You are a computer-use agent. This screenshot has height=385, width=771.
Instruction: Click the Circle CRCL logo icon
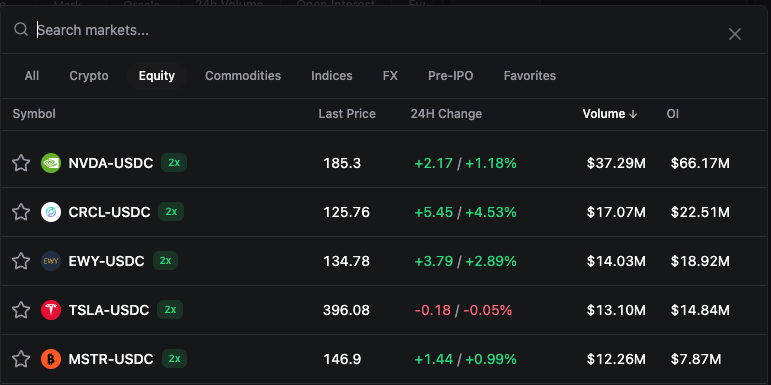[51, 212]
